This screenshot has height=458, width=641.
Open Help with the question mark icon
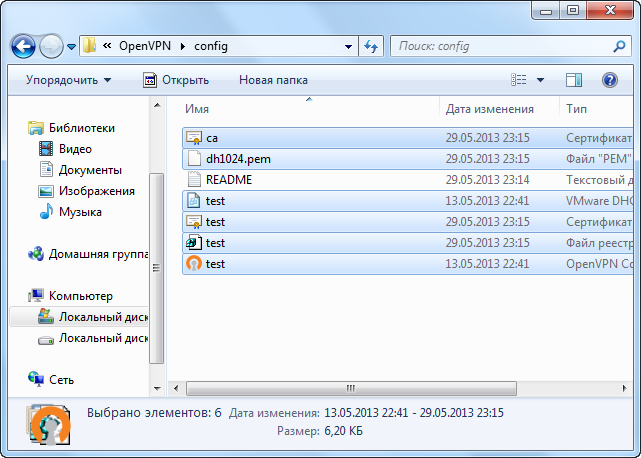[x=610, y=80]
